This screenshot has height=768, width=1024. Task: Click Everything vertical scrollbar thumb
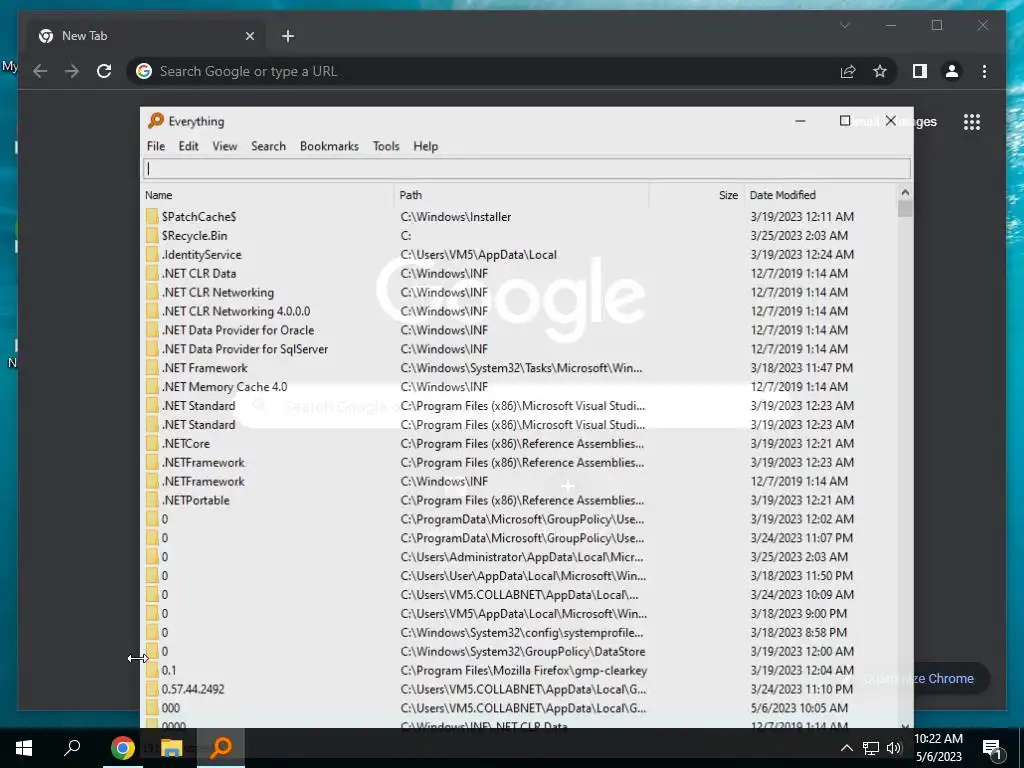pos(905,209)
